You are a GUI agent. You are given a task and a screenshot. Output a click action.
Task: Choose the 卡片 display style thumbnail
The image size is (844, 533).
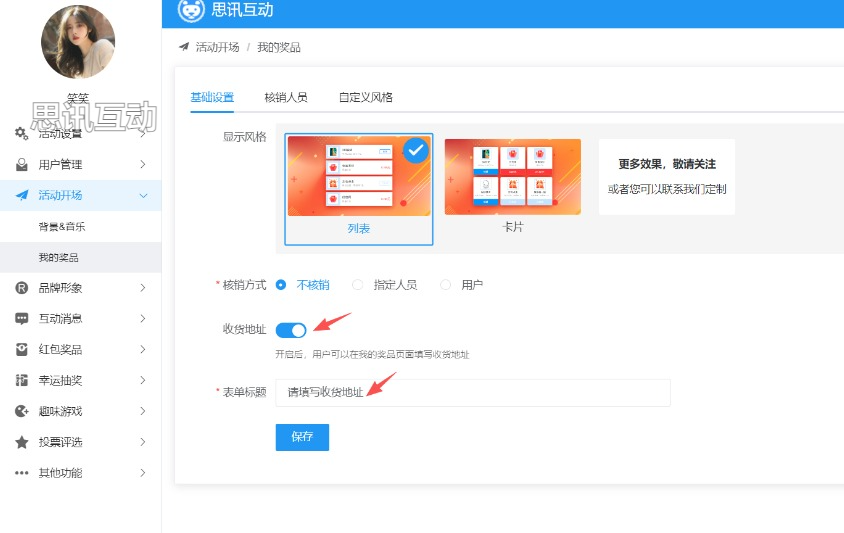point(512,177)
